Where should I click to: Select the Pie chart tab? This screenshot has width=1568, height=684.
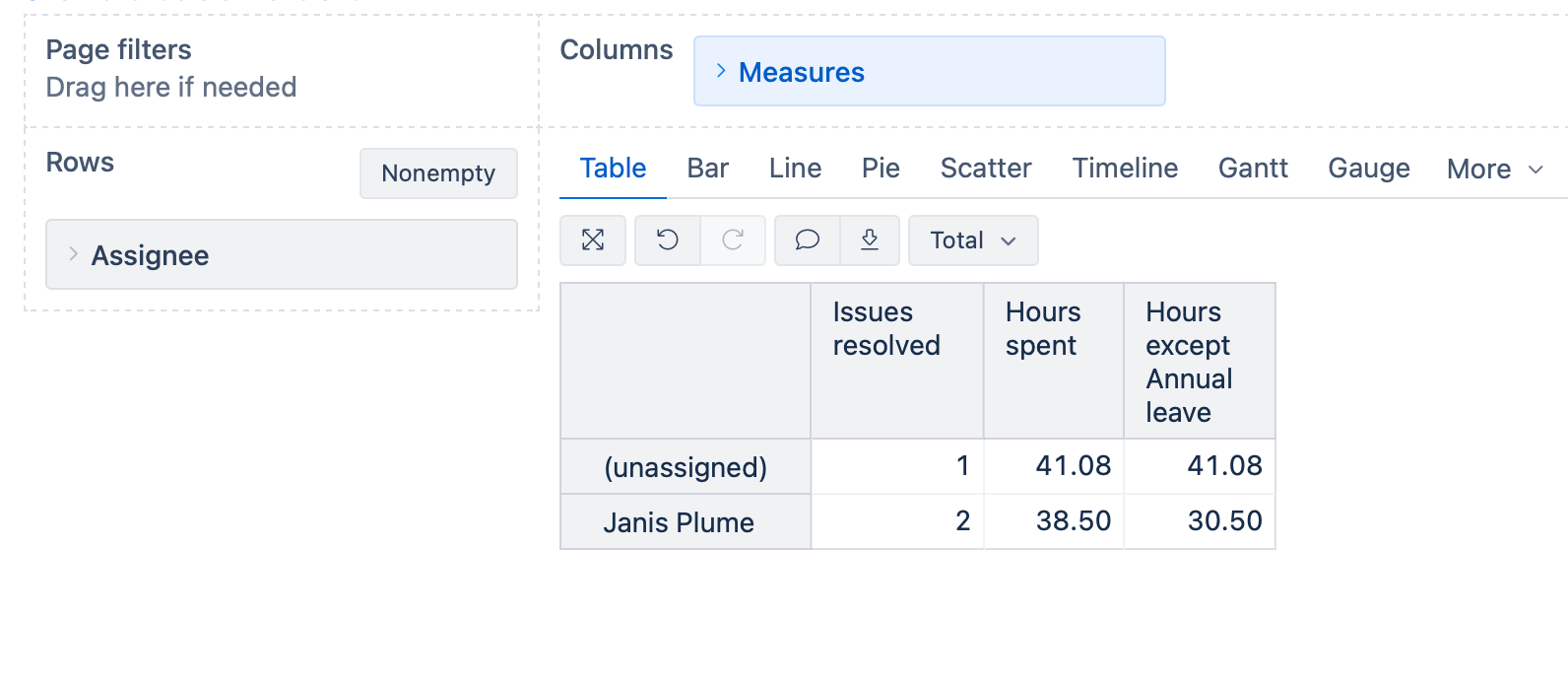point(881,169)
